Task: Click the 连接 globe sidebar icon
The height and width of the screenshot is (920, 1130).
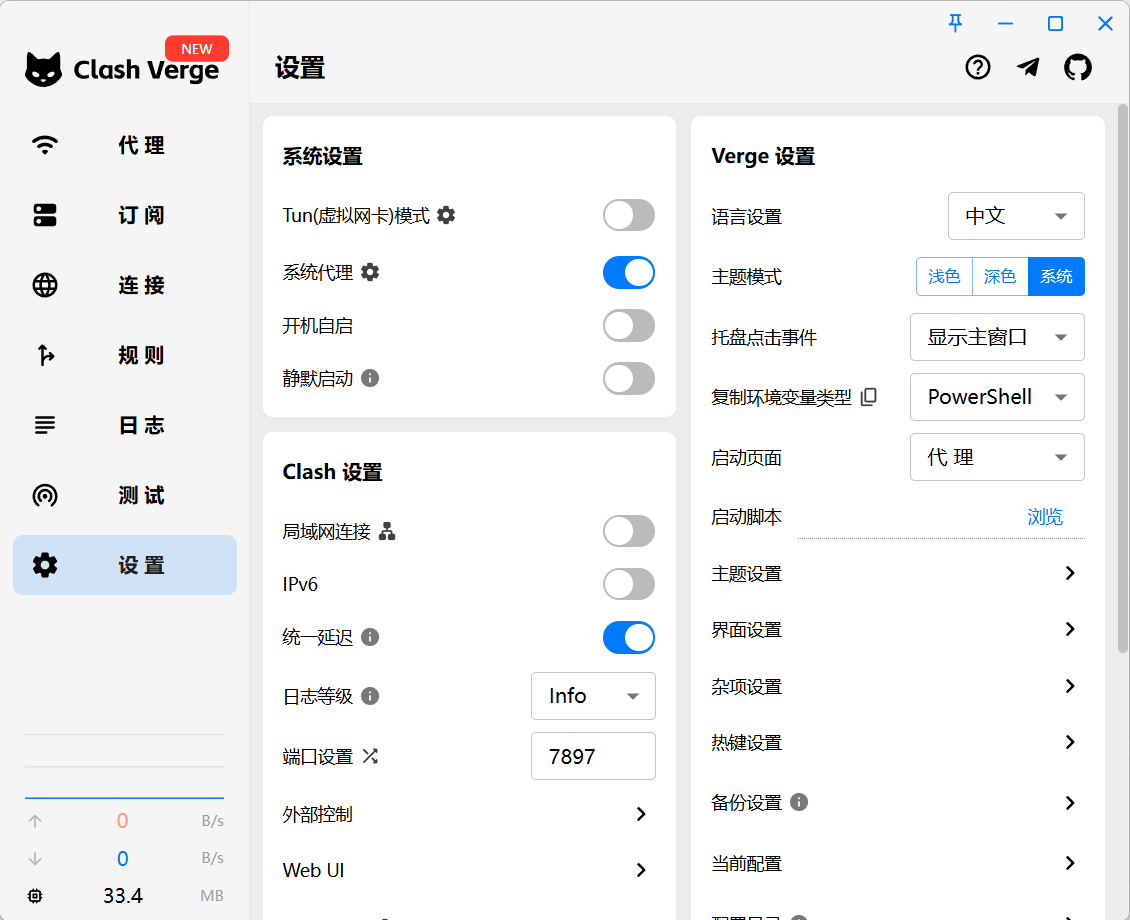Action: 45,285
